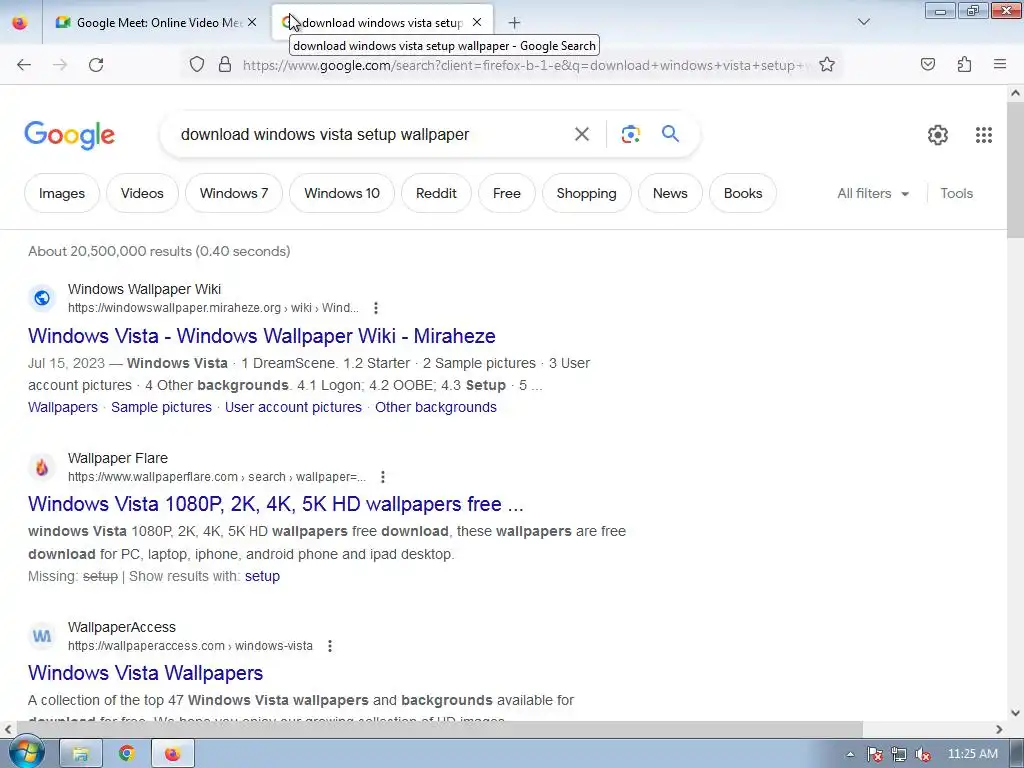Select the Free filter chip
Viewport: 1024px width, 768px height.
tap(507, 193)
